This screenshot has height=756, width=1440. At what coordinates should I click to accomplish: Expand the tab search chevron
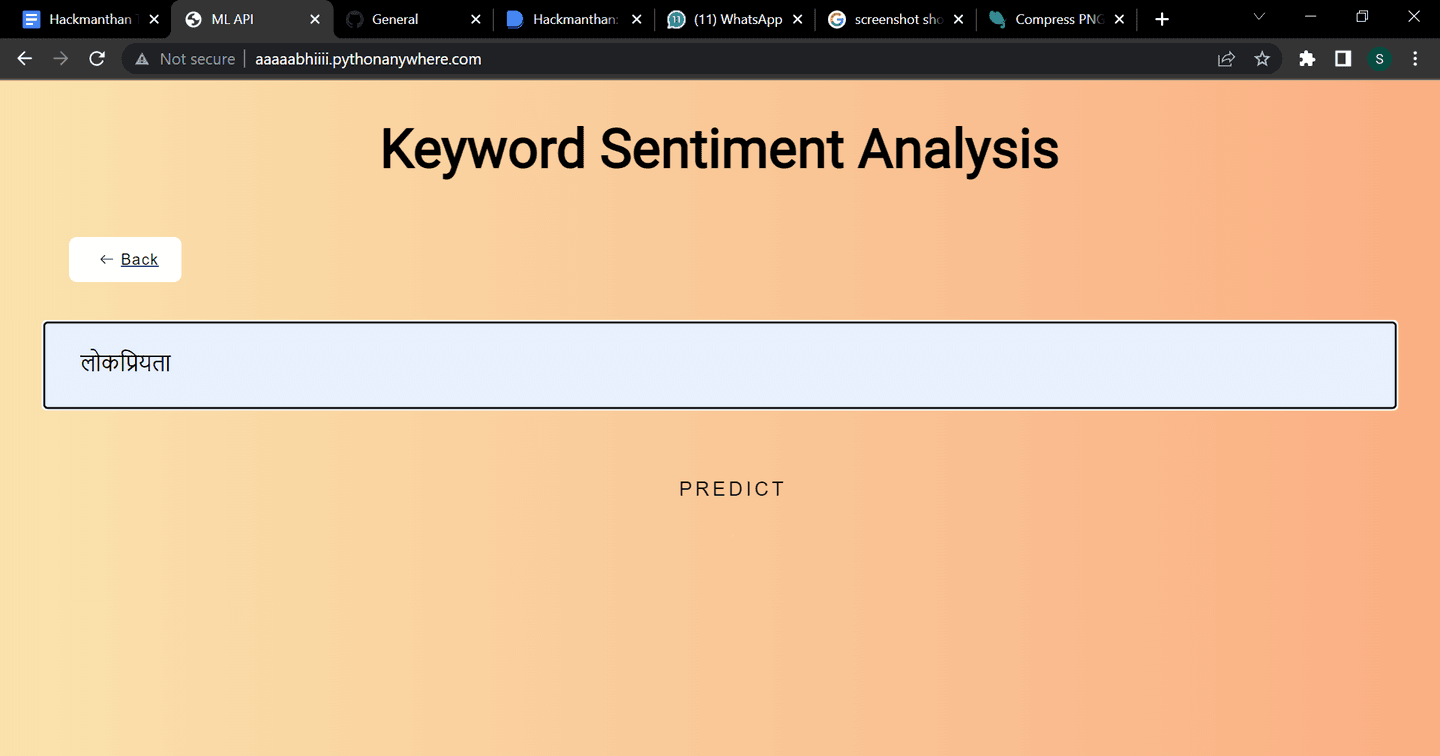coord(1259,17)
